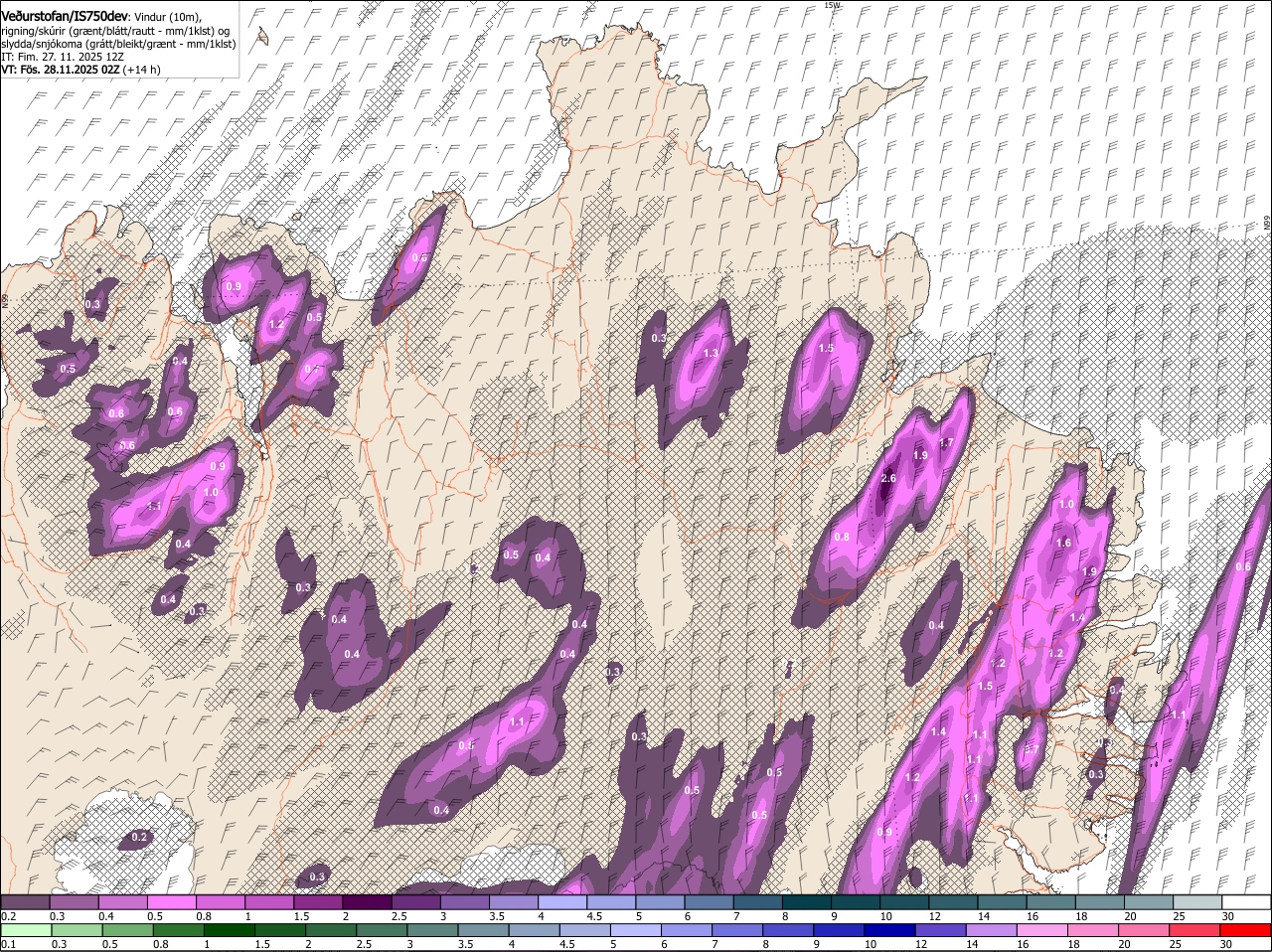Pick the lightest green 0.1–0.3 legend swatch
This screenshot has height=952, width=1272.
25,930
